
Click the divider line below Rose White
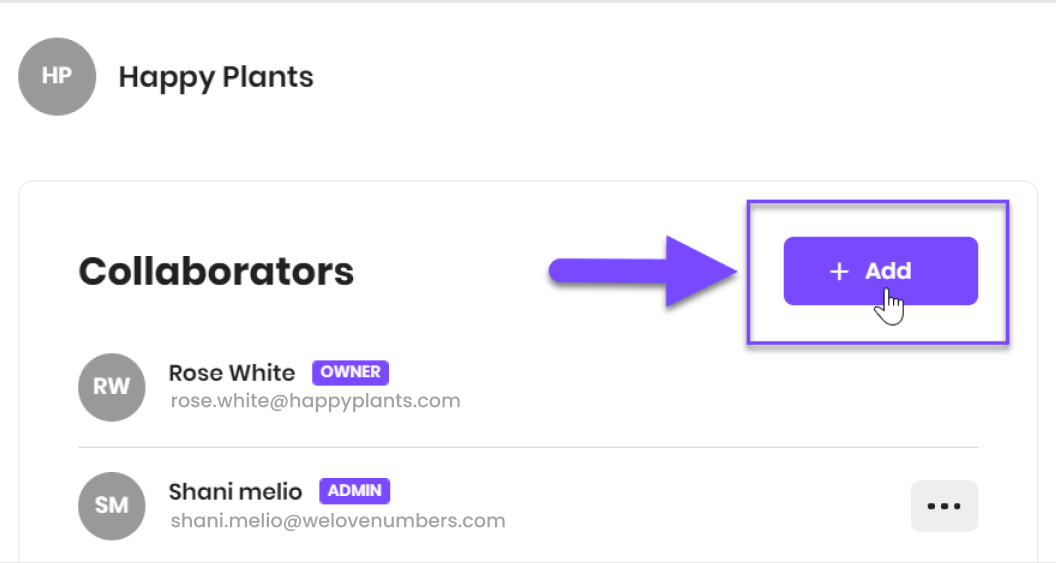528,447
